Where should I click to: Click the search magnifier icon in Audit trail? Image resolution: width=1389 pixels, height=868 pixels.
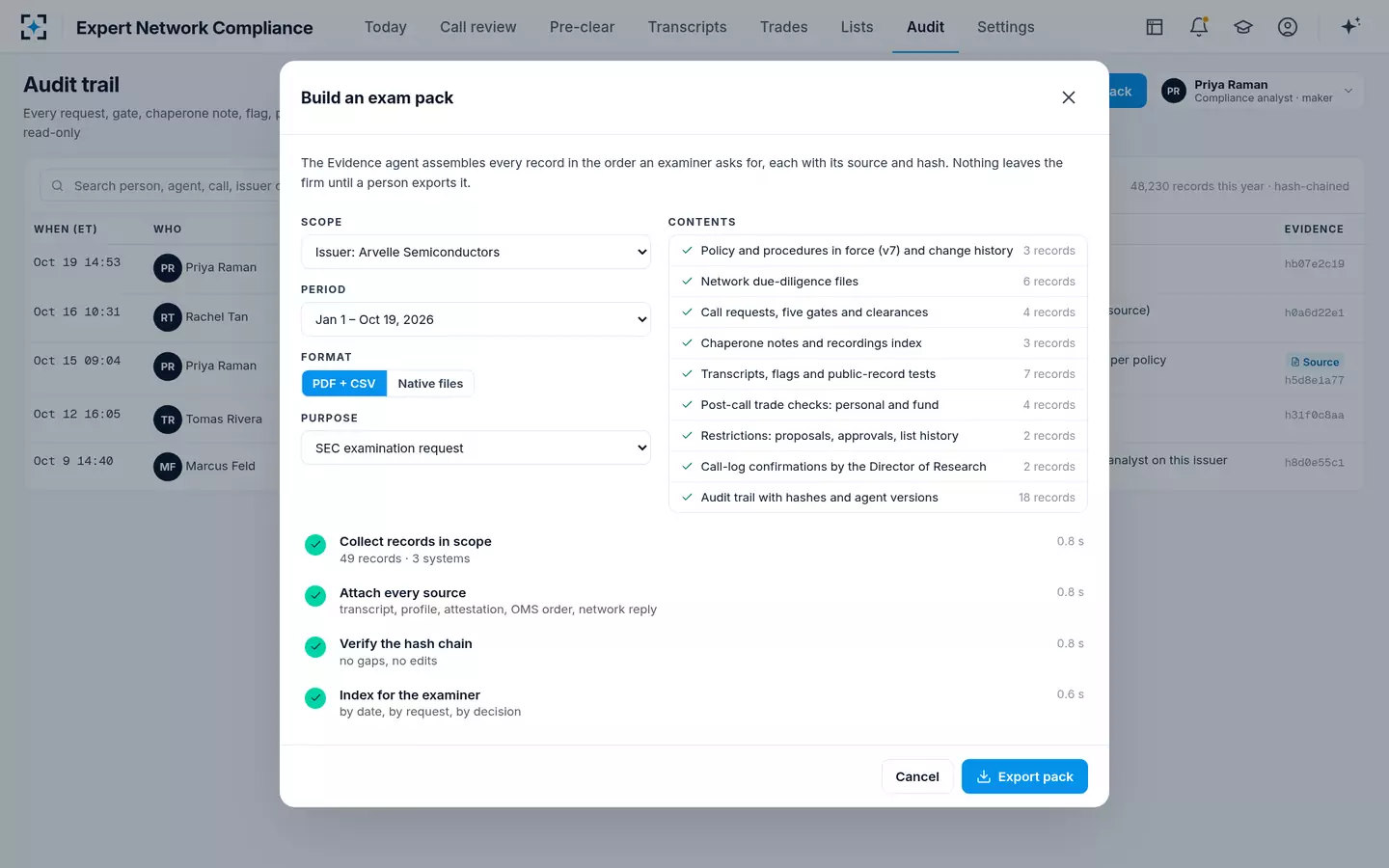point(57,186)
